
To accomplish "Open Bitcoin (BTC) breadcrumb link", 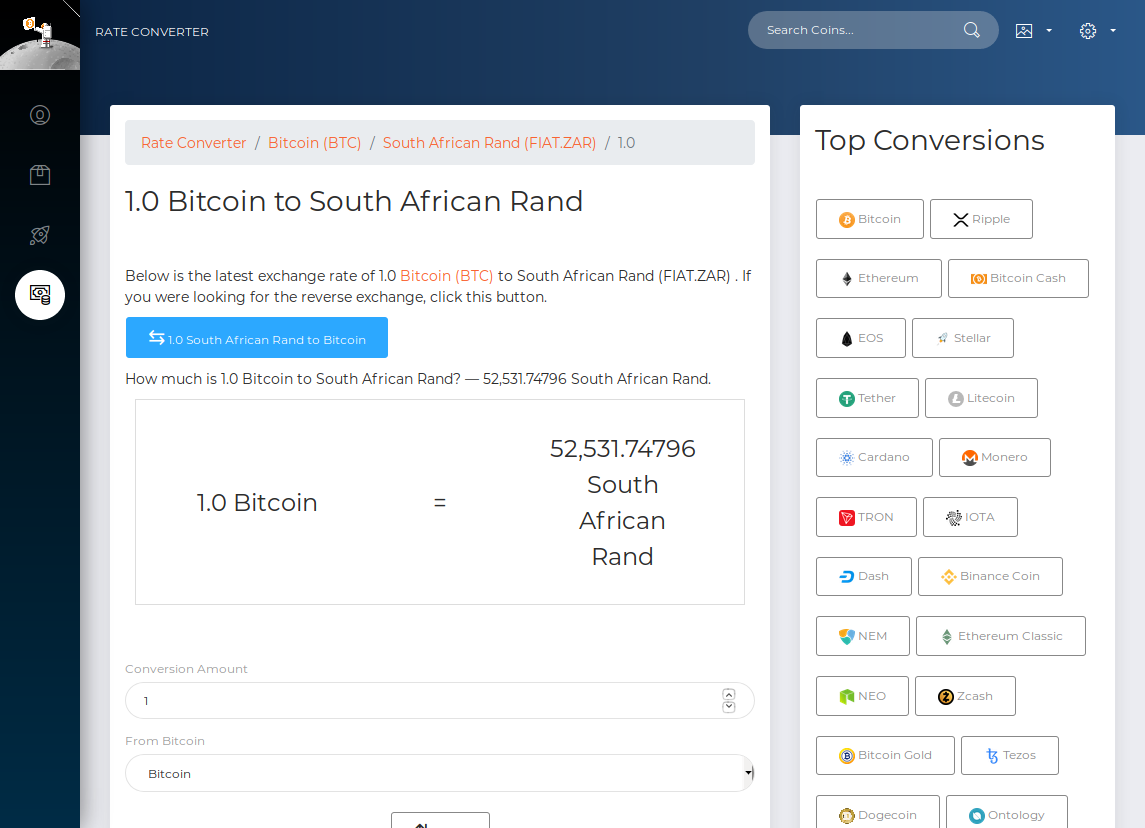I will (315, 143).
